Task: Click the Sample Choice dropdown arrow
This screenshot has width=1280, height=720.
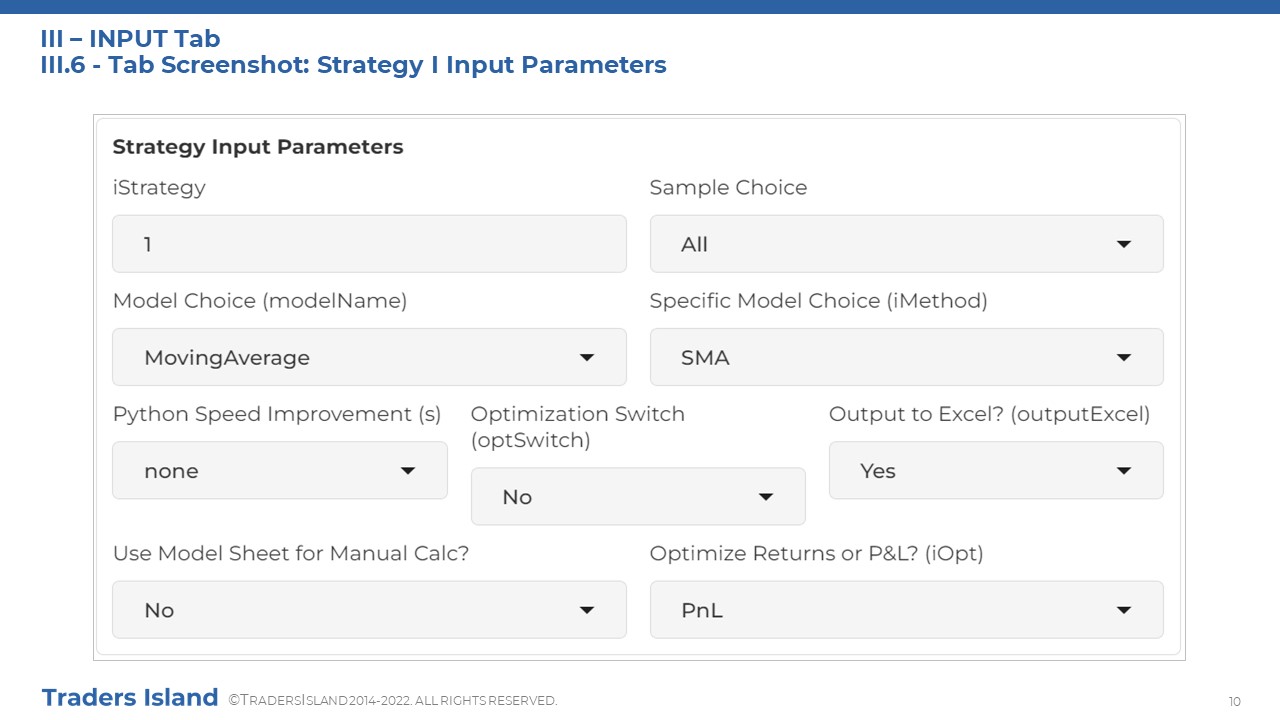Action: [1124, 245]
